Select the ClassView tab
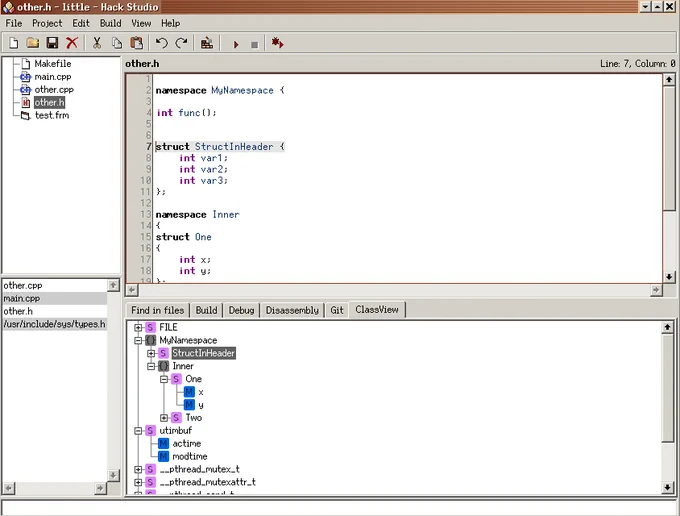This screenshot has height=516, width=680. 377,310
